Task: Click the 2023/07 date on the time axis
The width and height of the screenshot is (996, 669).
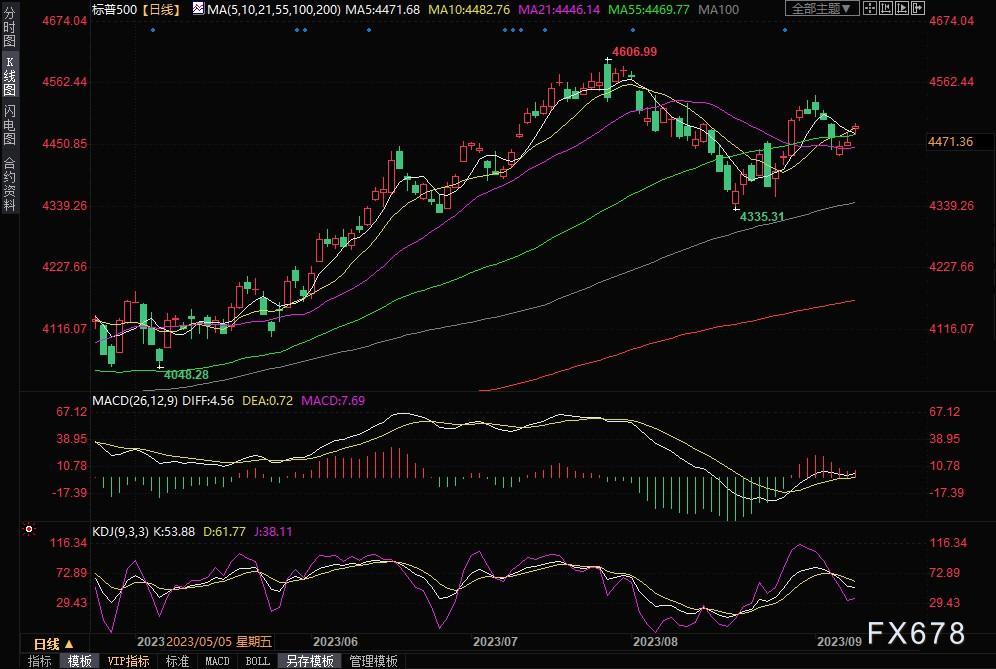Action: [495, 642]
